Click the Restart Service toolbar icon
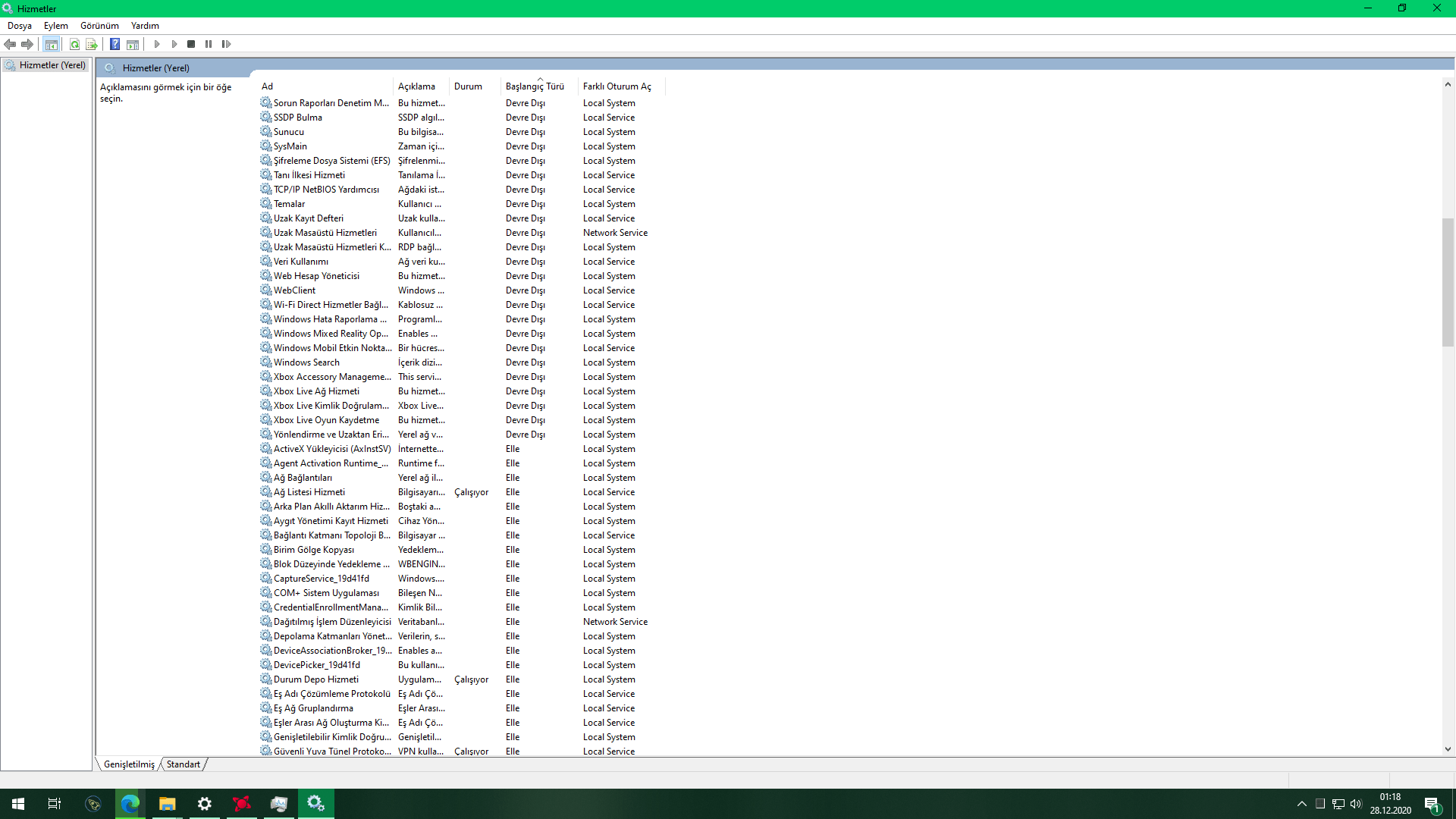This screenshot has width=1456, height=819. point(226,45)
